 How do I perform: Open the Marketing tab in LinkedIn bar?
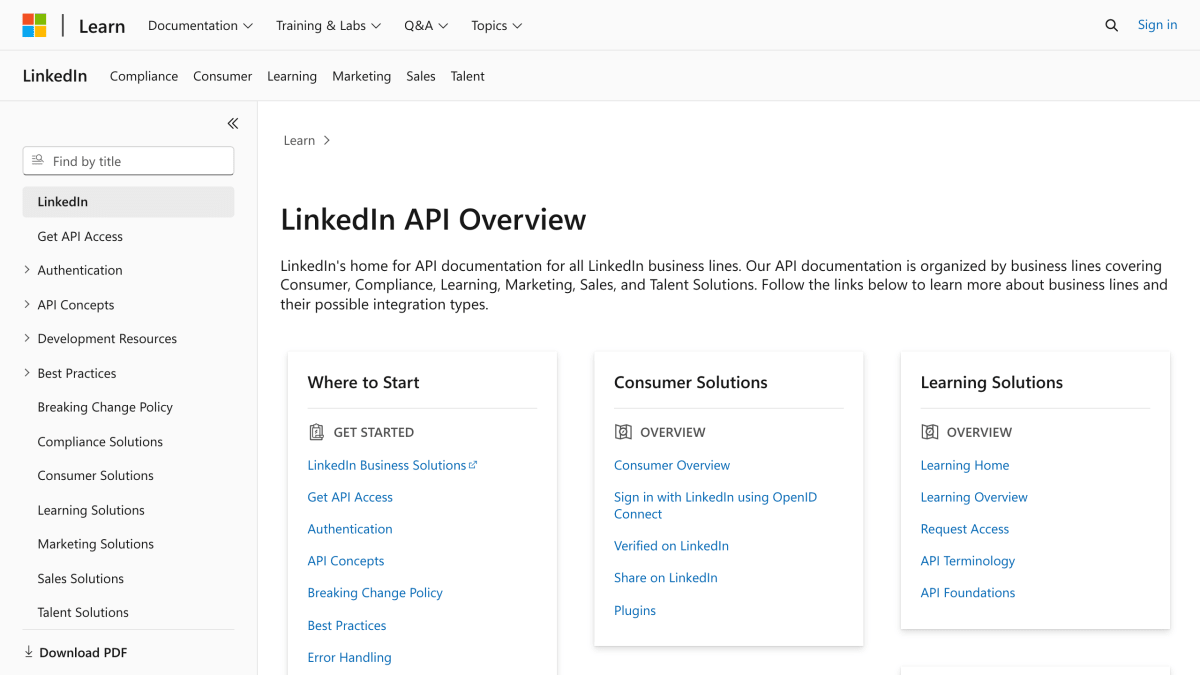pyautogui.click(x=361, y=76)
